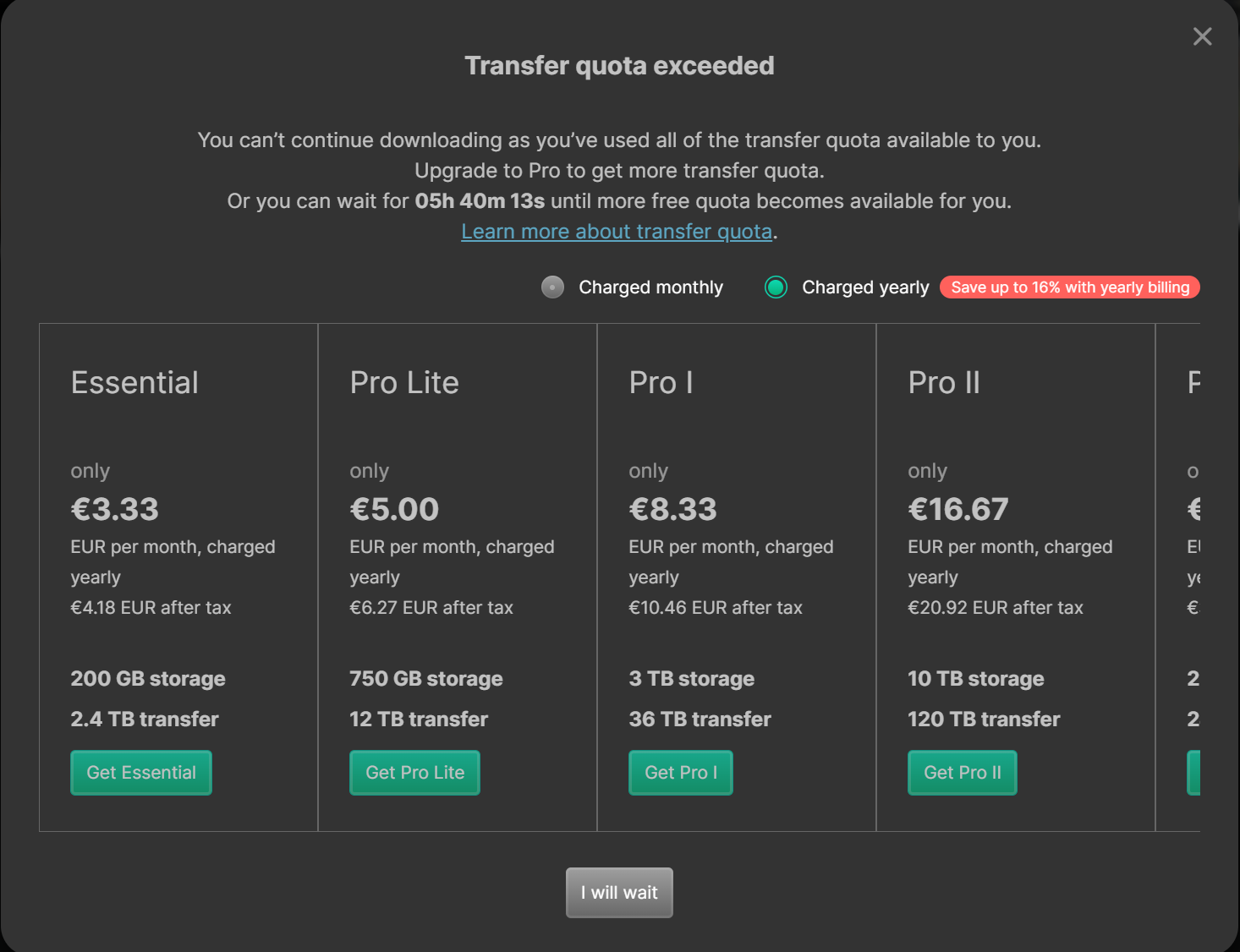Click the Essential plan title
Screen dimensions: 1240x952
[134, 383]
